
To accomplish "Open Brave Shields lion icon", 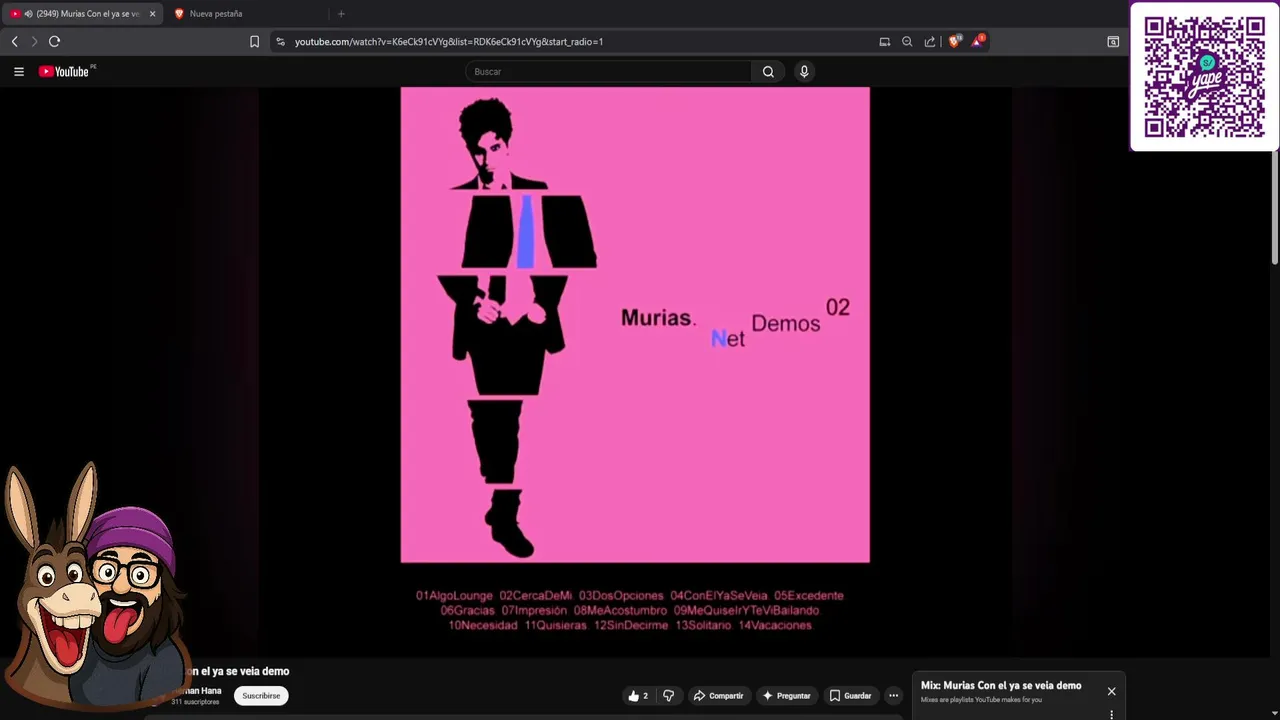I will [954, 41].
